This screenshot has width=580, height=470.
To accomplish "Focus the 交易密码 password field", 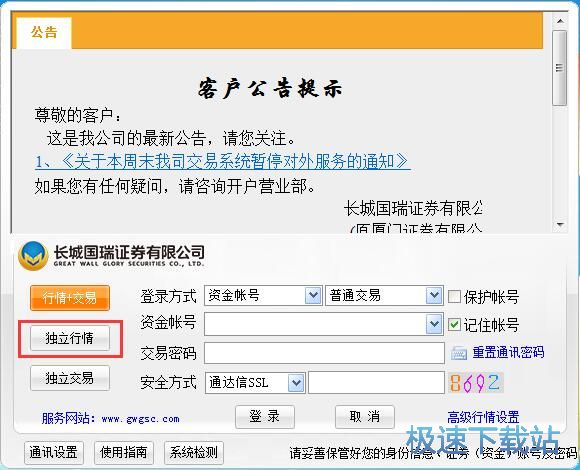I will click(324, 353).
